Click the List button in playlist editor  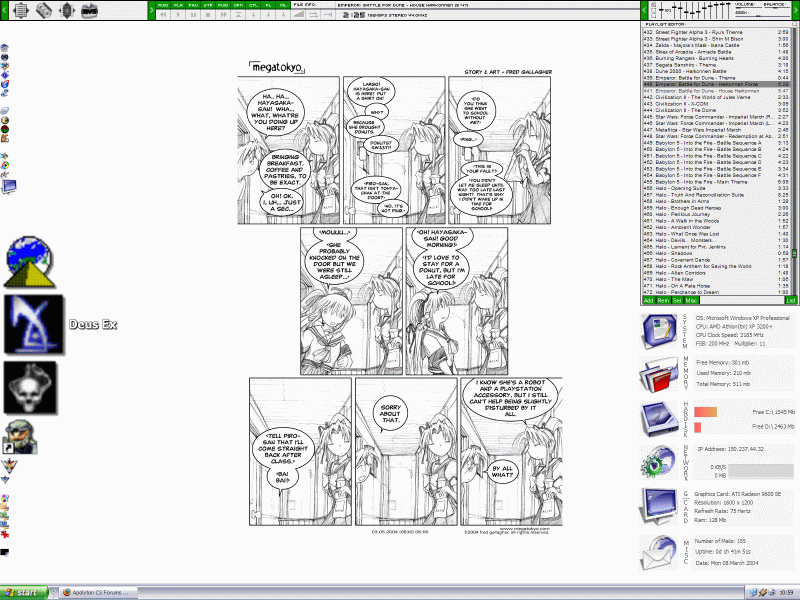(790, 300)
